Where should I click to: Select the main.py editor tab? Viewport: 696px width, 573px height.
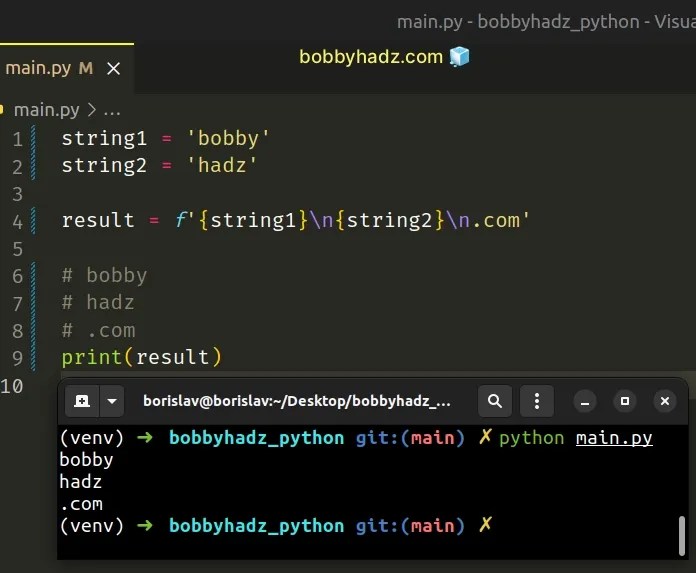coord(67,68)
